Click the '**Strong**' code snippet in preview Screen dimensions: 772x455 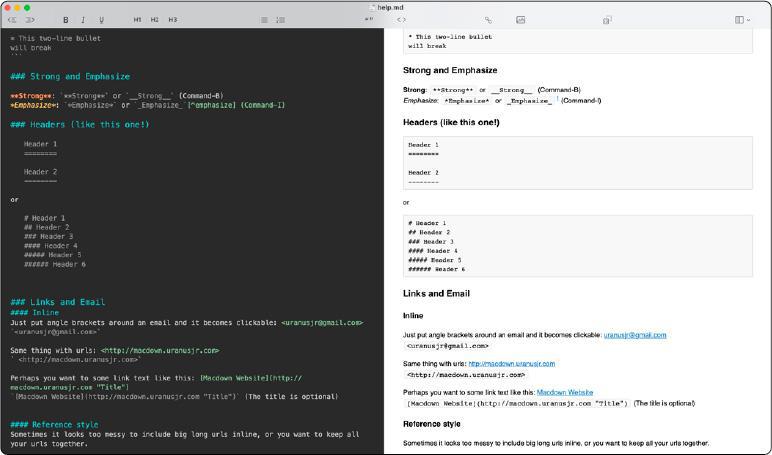coord(453,90)
